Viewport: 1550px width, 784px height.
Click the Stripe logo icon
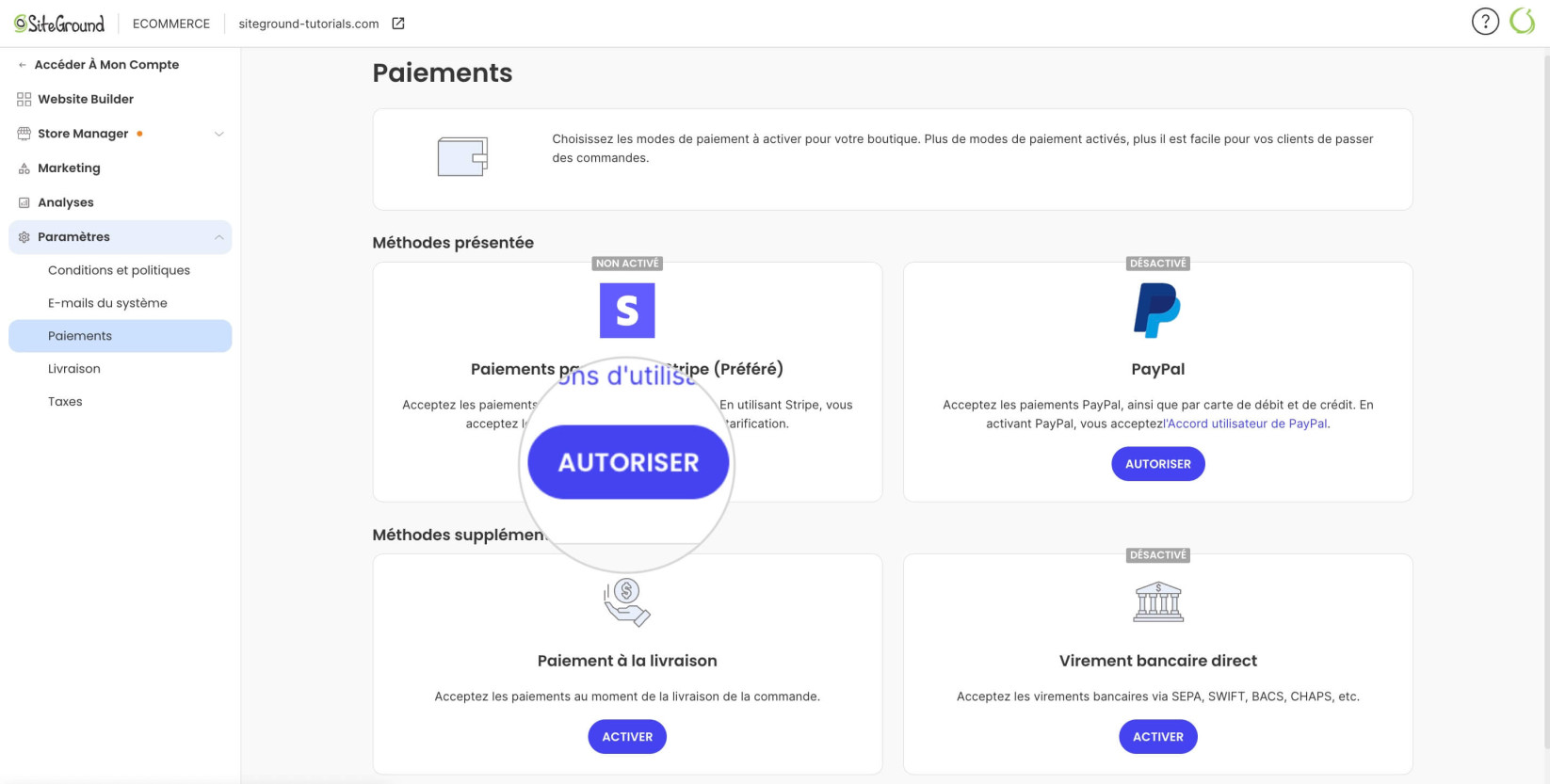627,311
